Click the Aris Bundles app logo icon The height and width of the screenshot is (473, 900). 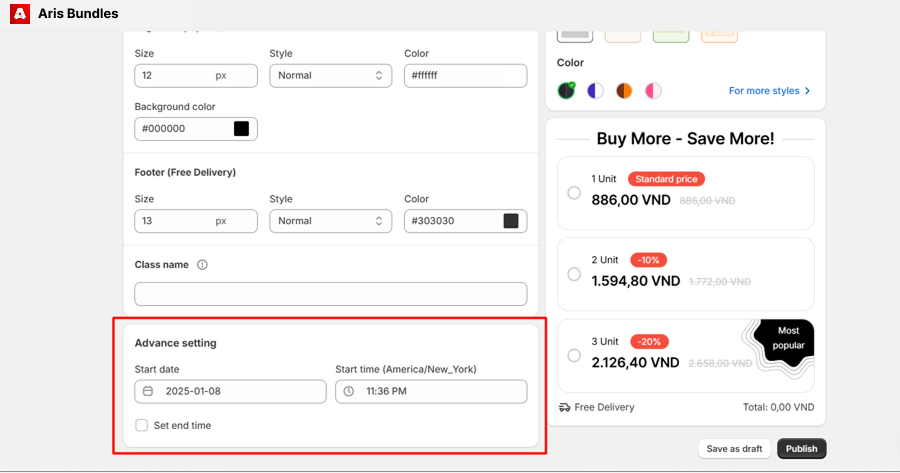pyautogui.click(x=20, y=14)
